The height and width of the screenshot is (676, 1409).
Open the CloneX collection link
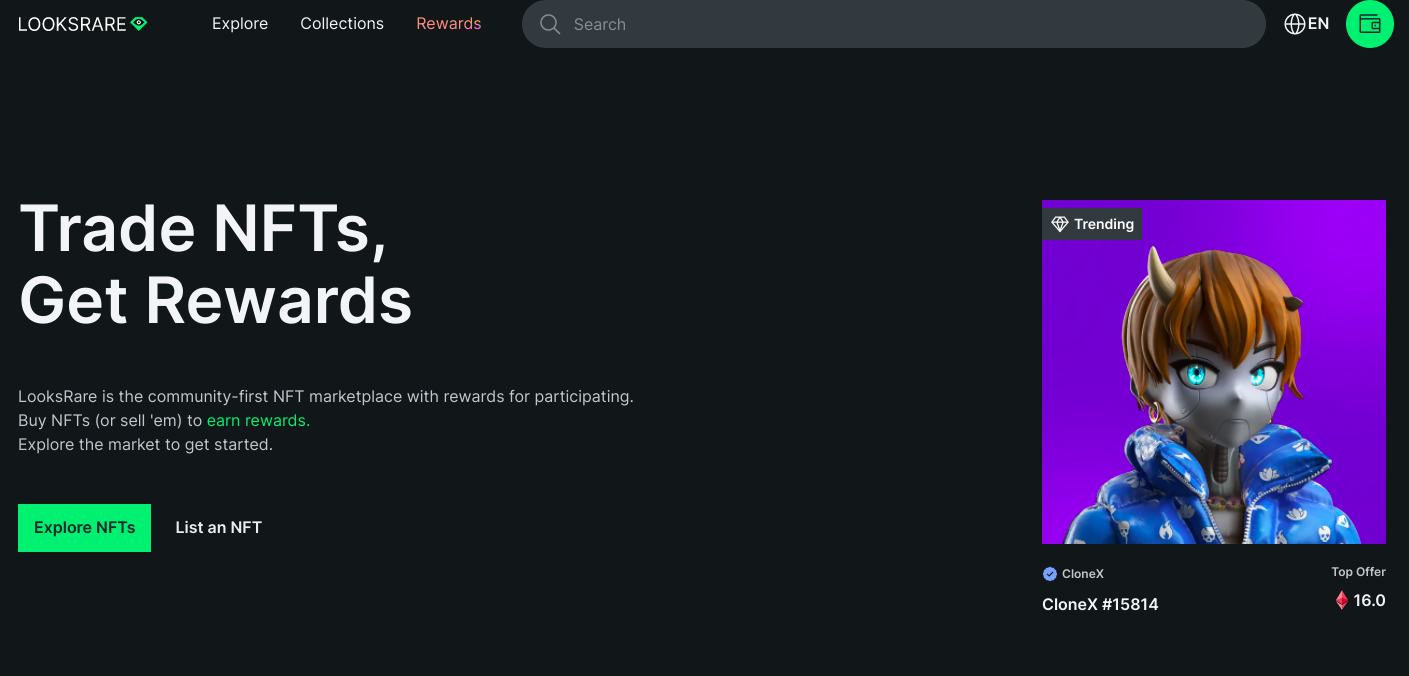(x=1082, y=574)
